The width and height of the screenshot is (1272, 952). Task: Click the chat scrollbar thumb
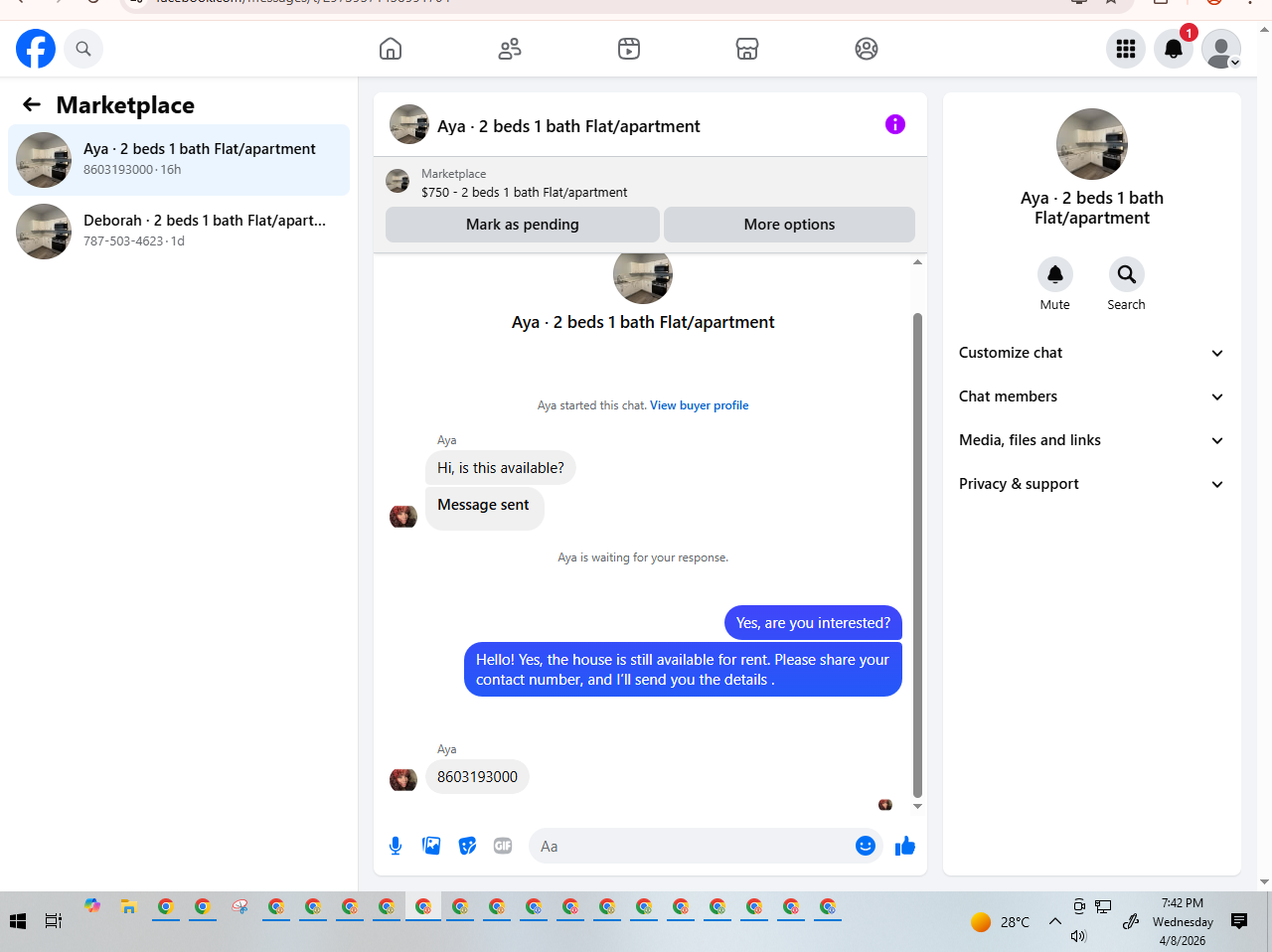[917, 555]
